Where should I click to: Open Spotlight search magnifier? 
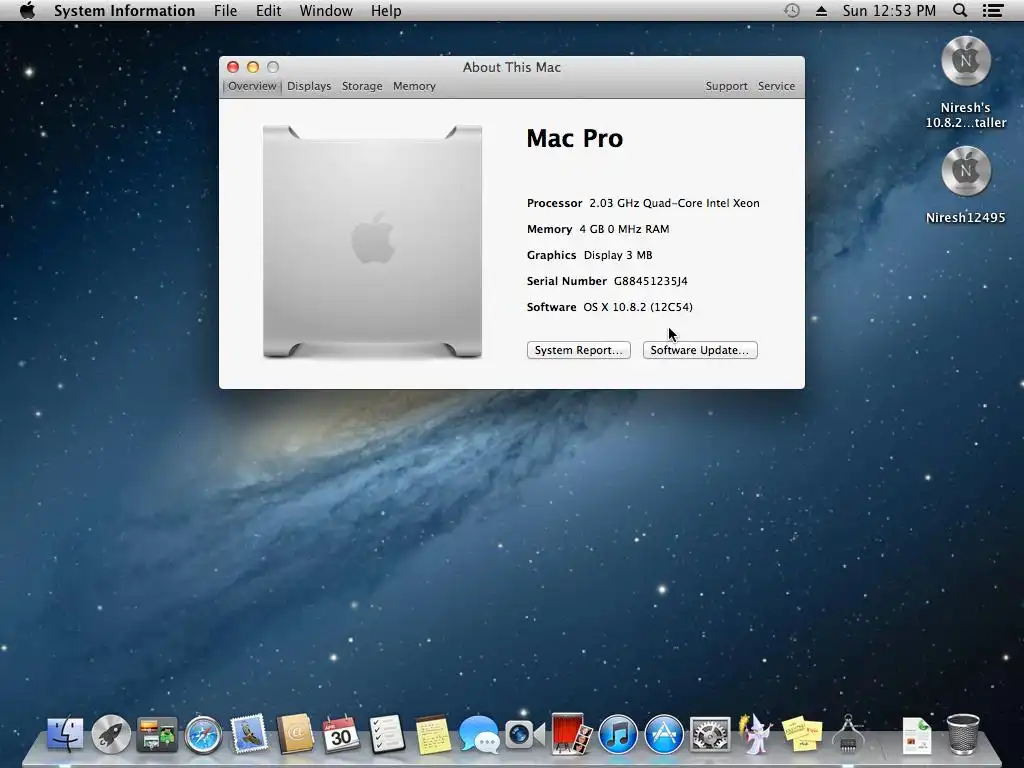[x=960, y=10]
